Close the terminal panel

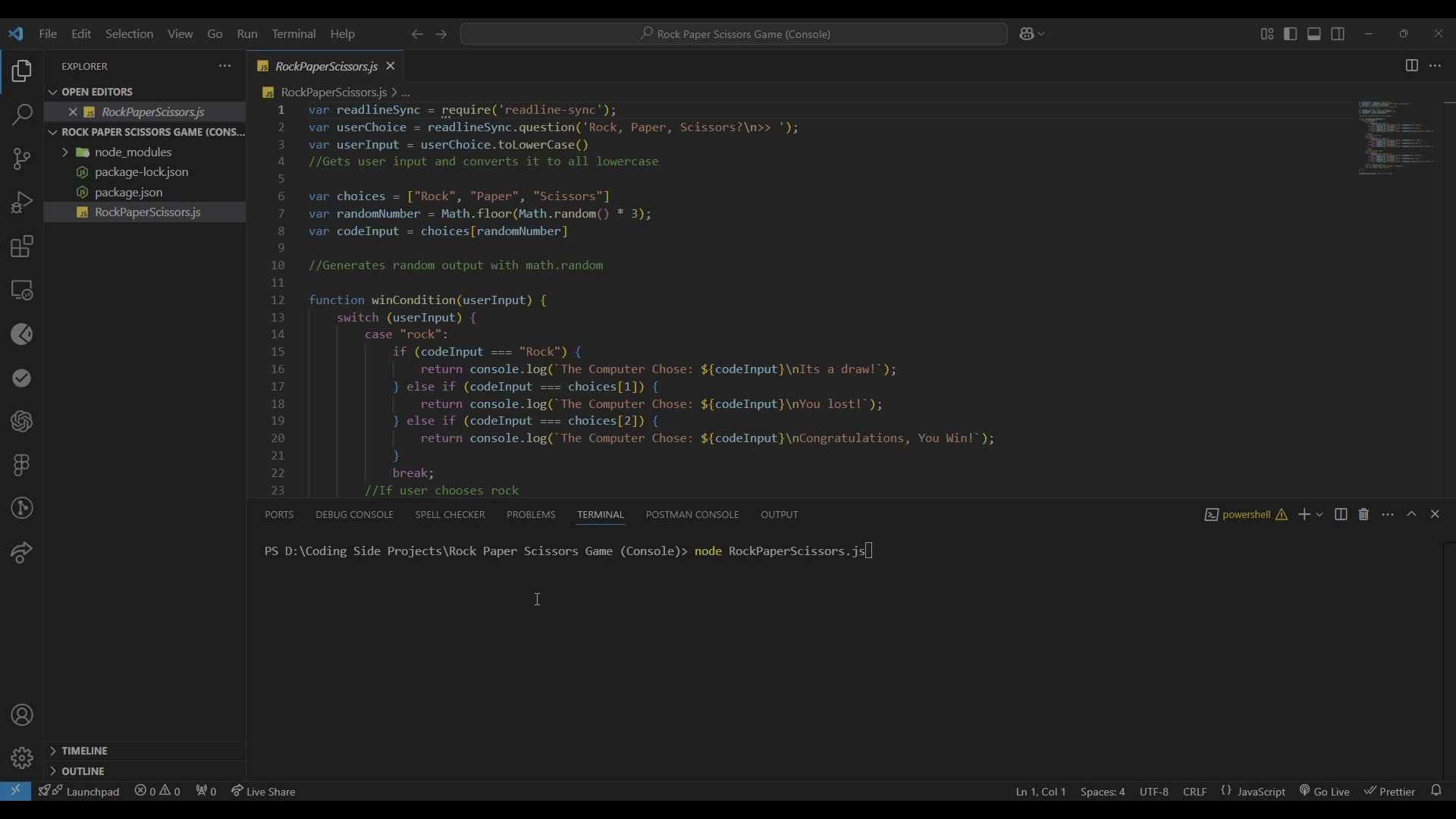pos(1435,514)
